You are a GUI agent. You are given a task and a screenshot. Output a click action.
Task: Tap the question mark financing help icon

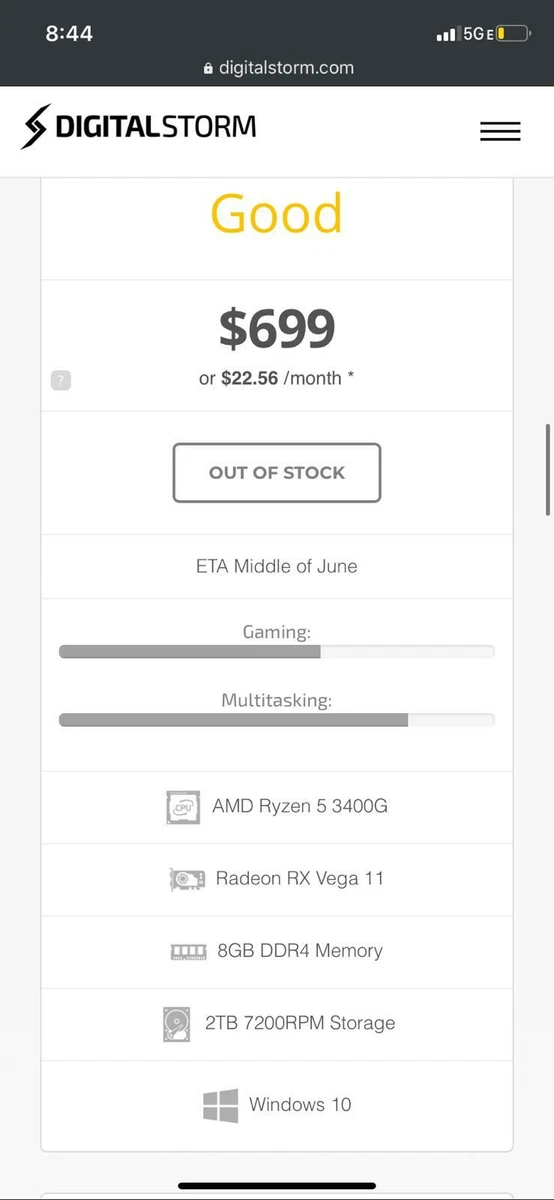coord(61,380)
